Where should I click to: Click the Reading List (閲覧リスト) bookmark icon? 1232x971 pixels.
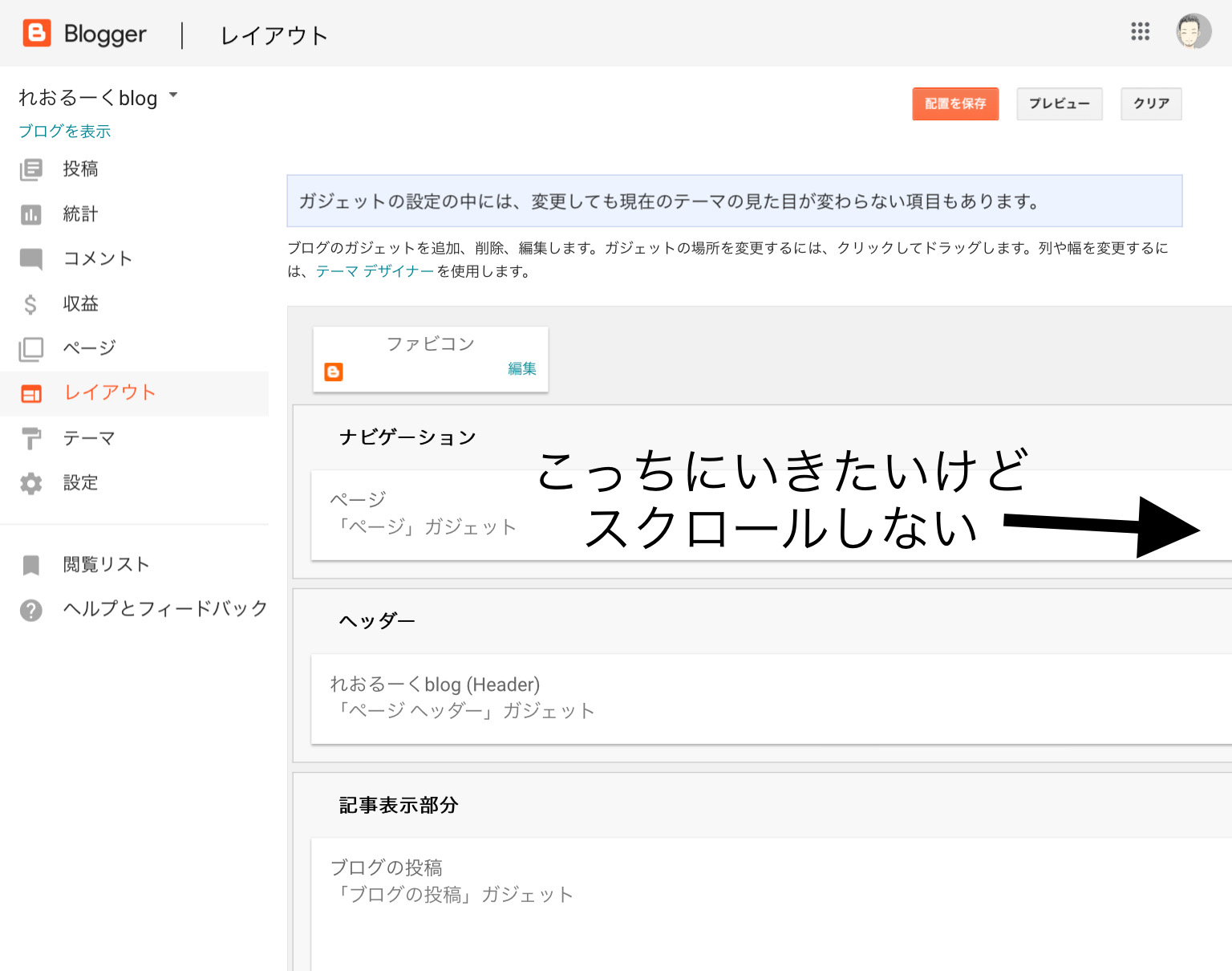[31, 565]
